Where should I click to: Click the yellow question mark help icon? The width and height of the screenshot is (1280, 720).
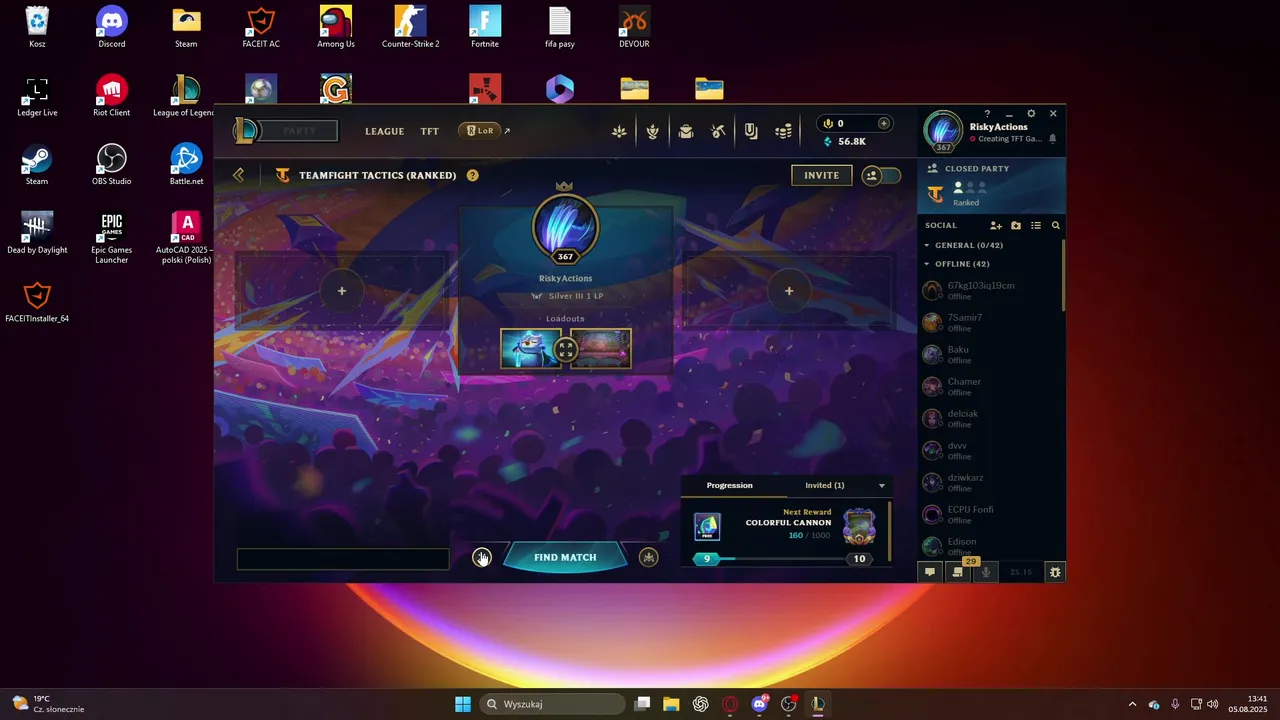tap(472, 175)
